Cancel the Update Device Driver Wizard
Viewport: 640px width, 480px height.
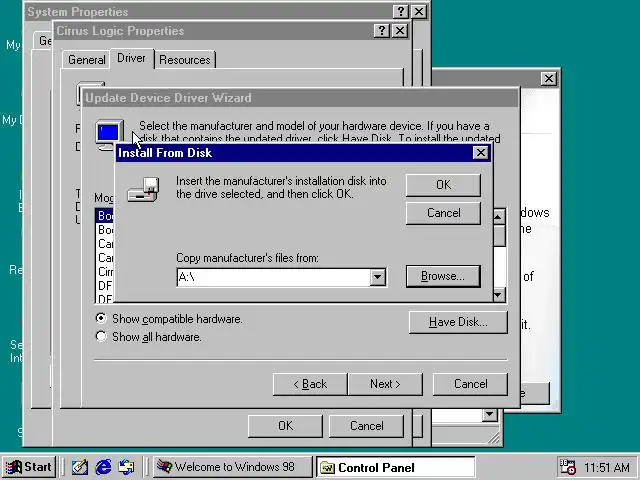470,384
